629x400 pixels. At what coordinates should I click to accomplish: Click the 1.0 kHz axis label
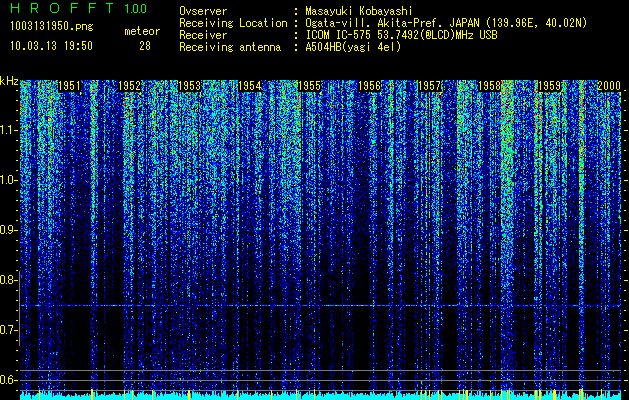click(x=8, y=180)
